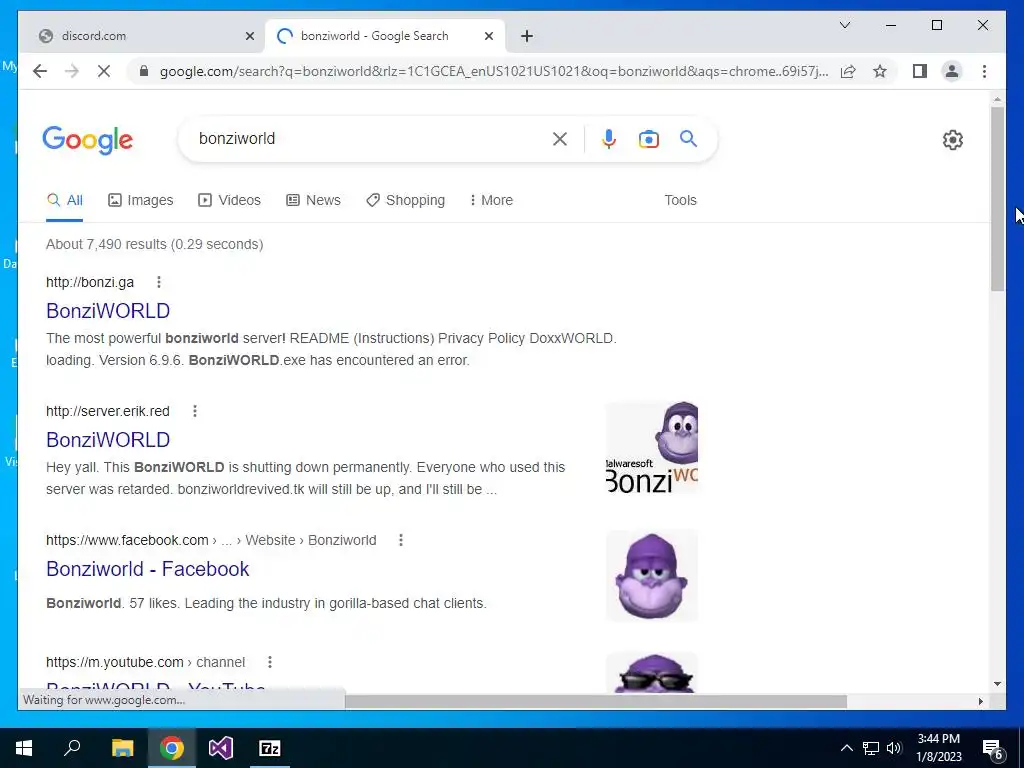Image resolution: width=1024 pixels, height=768 pixels.
Task: Start voice search with microphone
Action: tap(609, 138)
